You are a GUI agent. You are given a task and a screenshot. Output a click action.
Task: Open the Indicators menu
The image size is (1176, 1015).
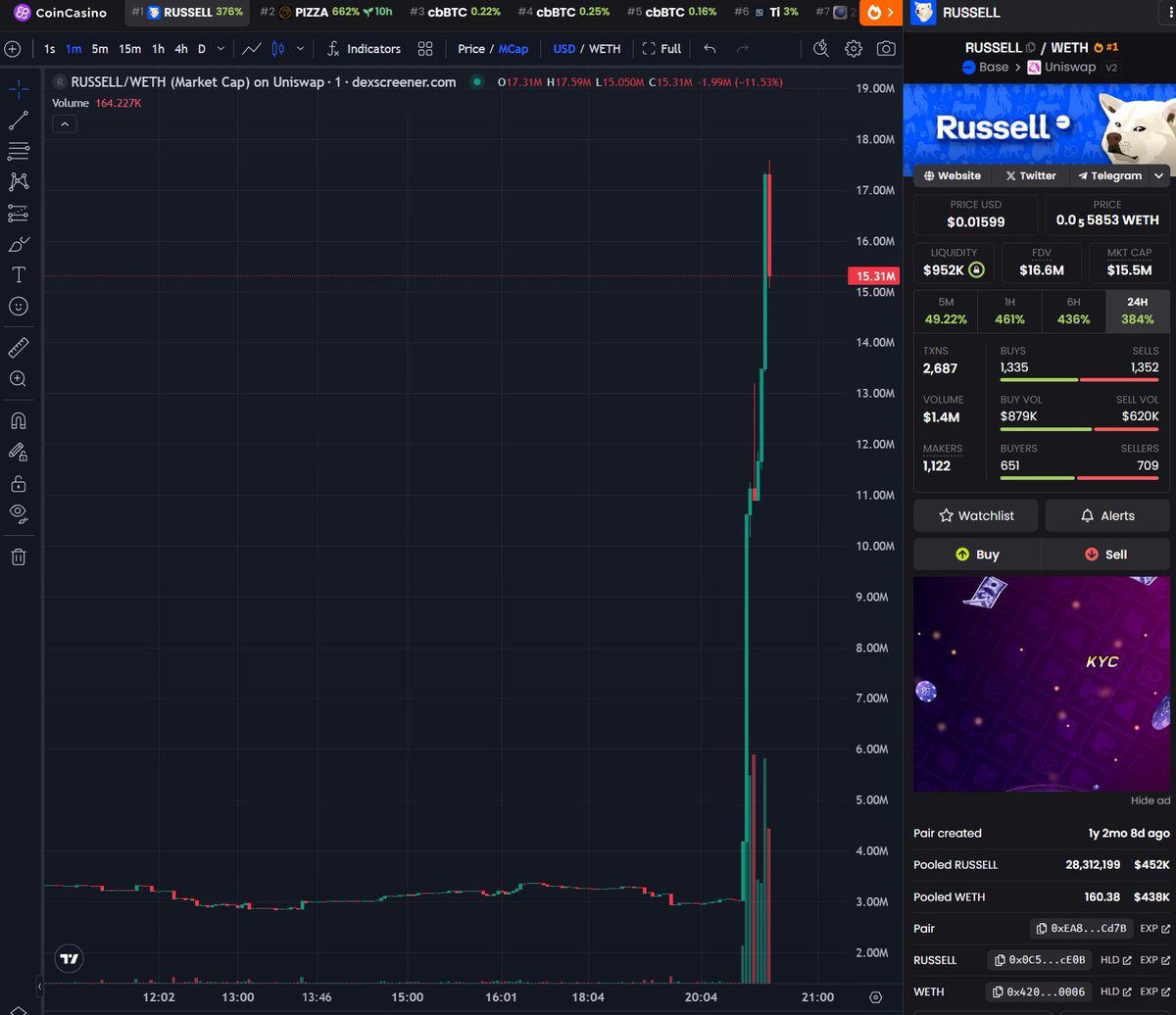(x=364, y=48)
